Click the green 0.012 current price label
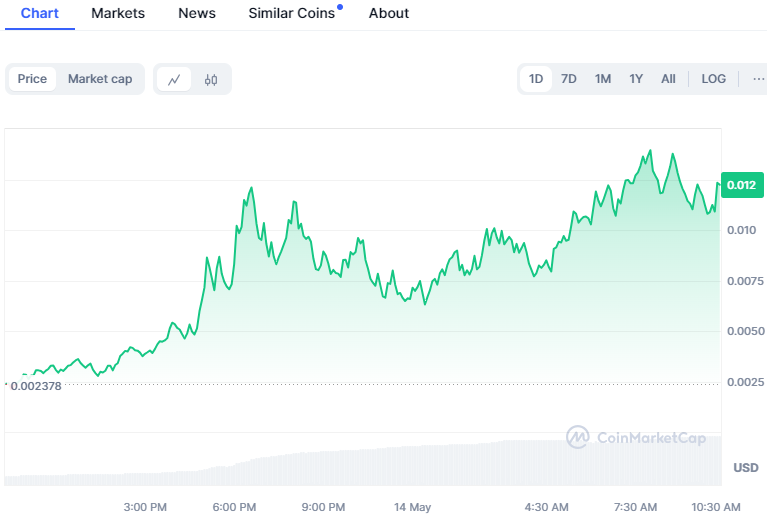 pyautogui.click(x=742, y=185)
